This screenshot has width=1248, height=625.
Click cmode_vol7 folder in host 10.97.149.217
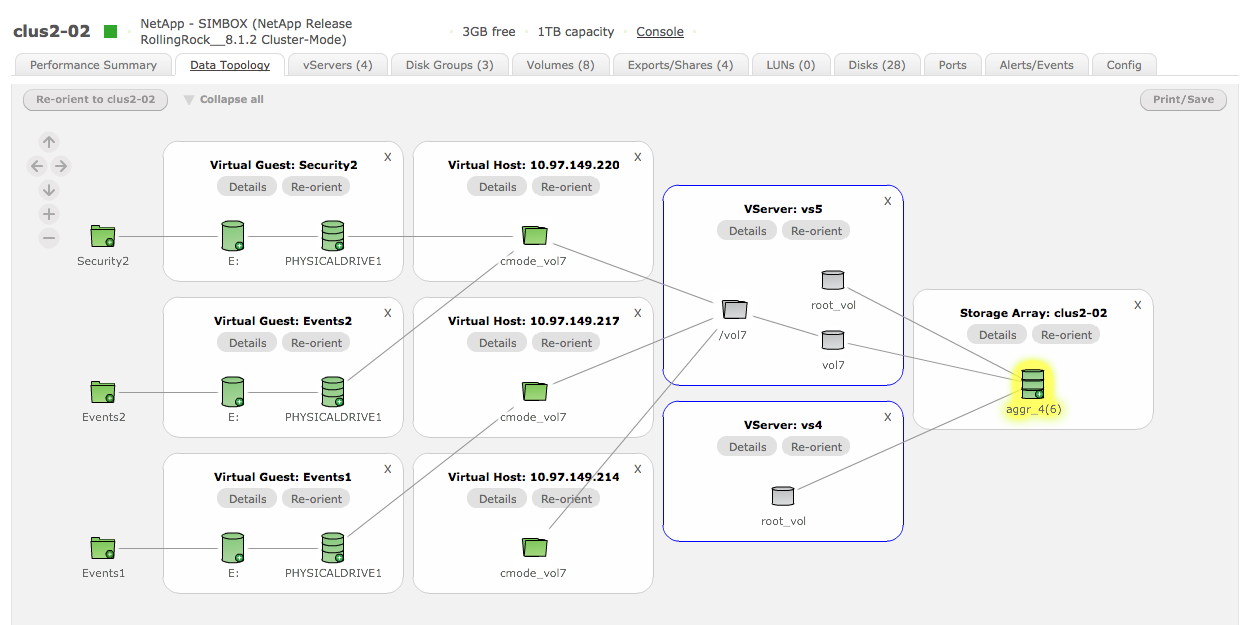tap(535, 391)
